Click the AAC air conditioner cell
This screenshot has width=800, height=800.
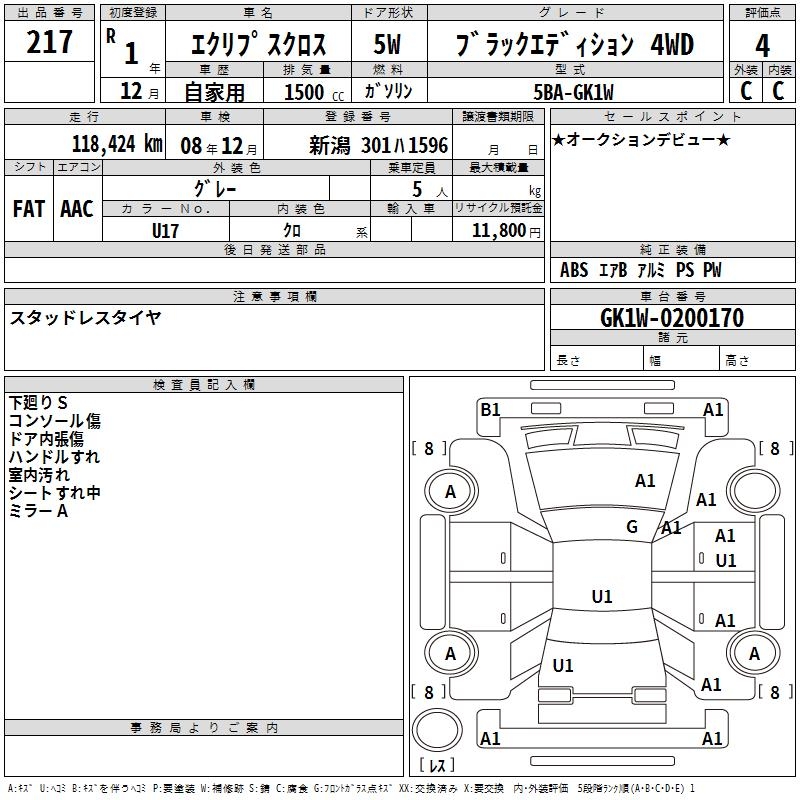click(x=77, y=209)
